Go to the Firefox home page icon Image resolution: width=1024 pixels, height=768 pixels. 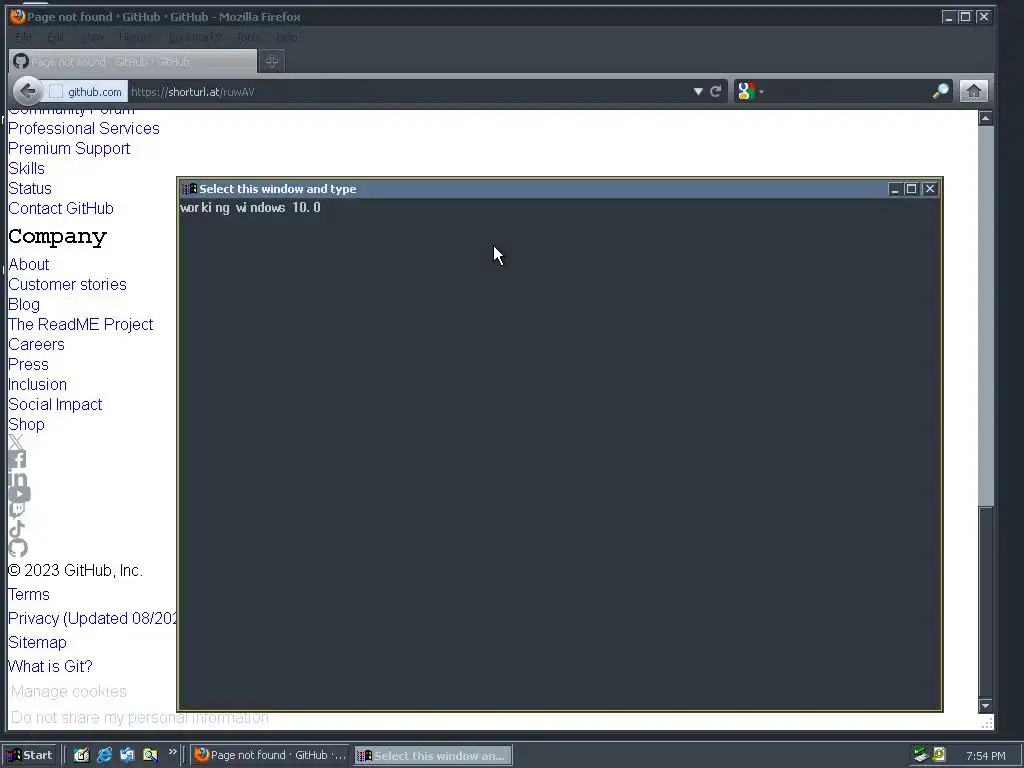[x=973, y=91]
